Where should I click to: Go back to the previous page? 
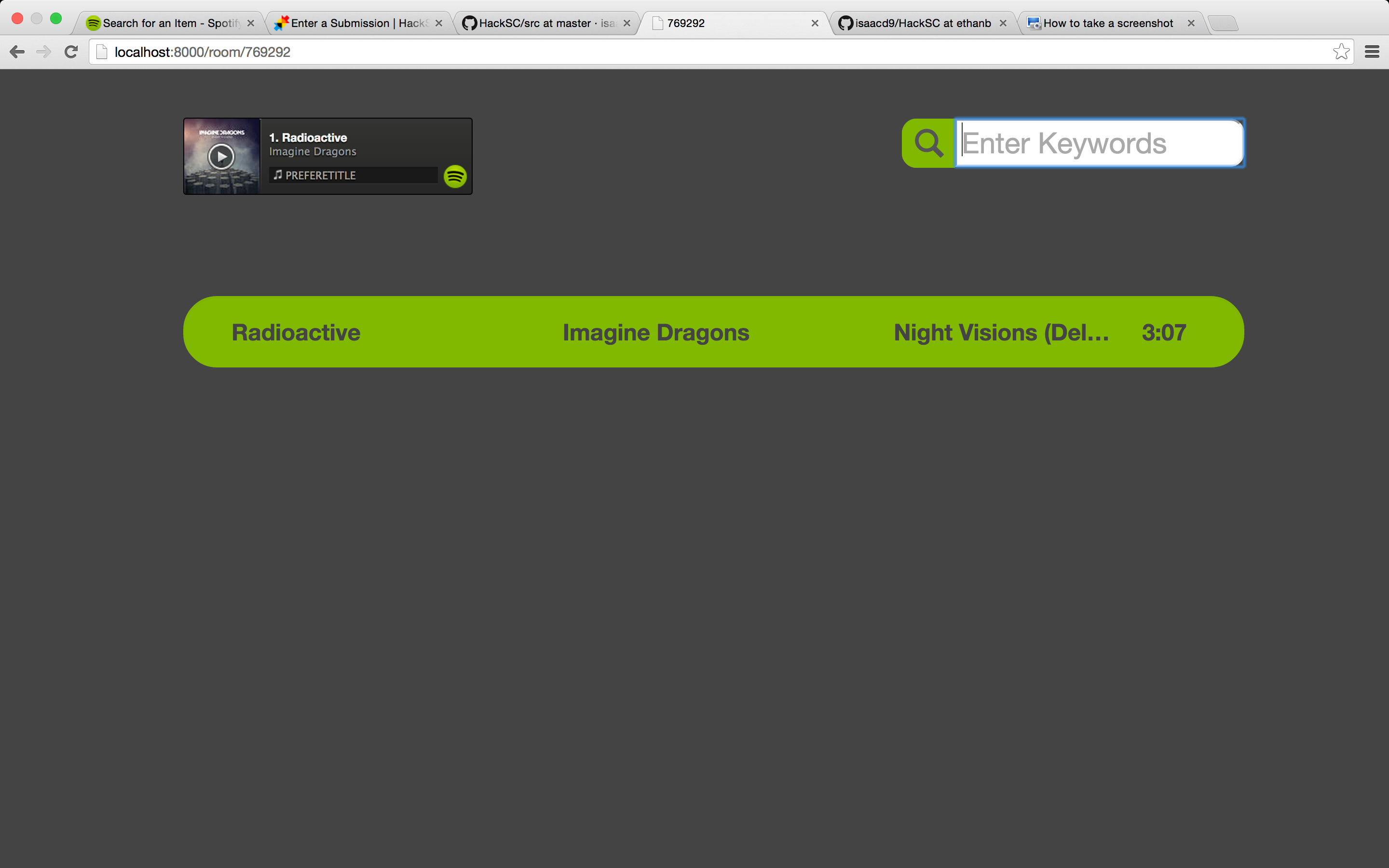point(17,52)
